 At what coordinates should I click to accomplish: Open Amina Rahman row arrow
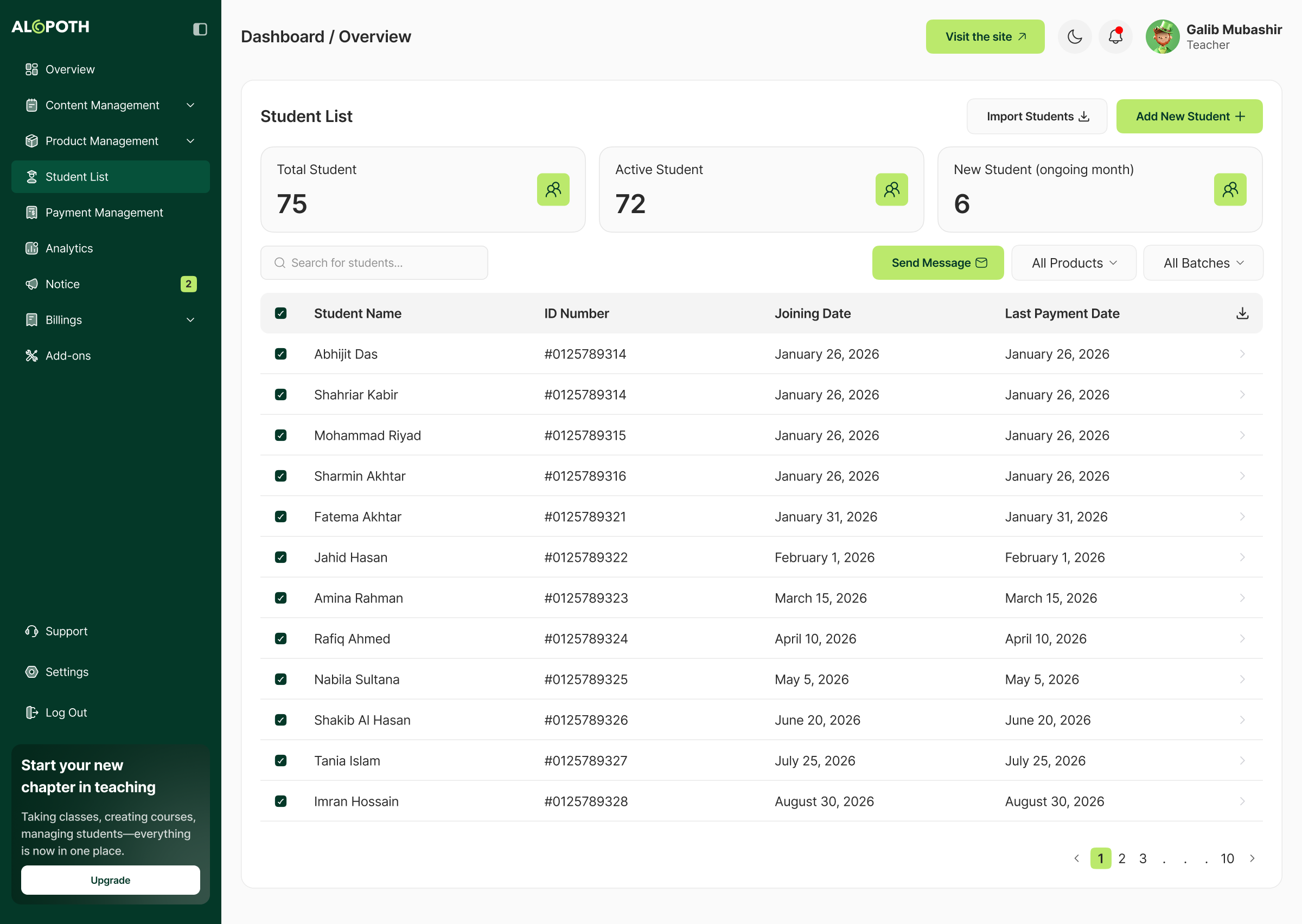tap(1242, 598)
